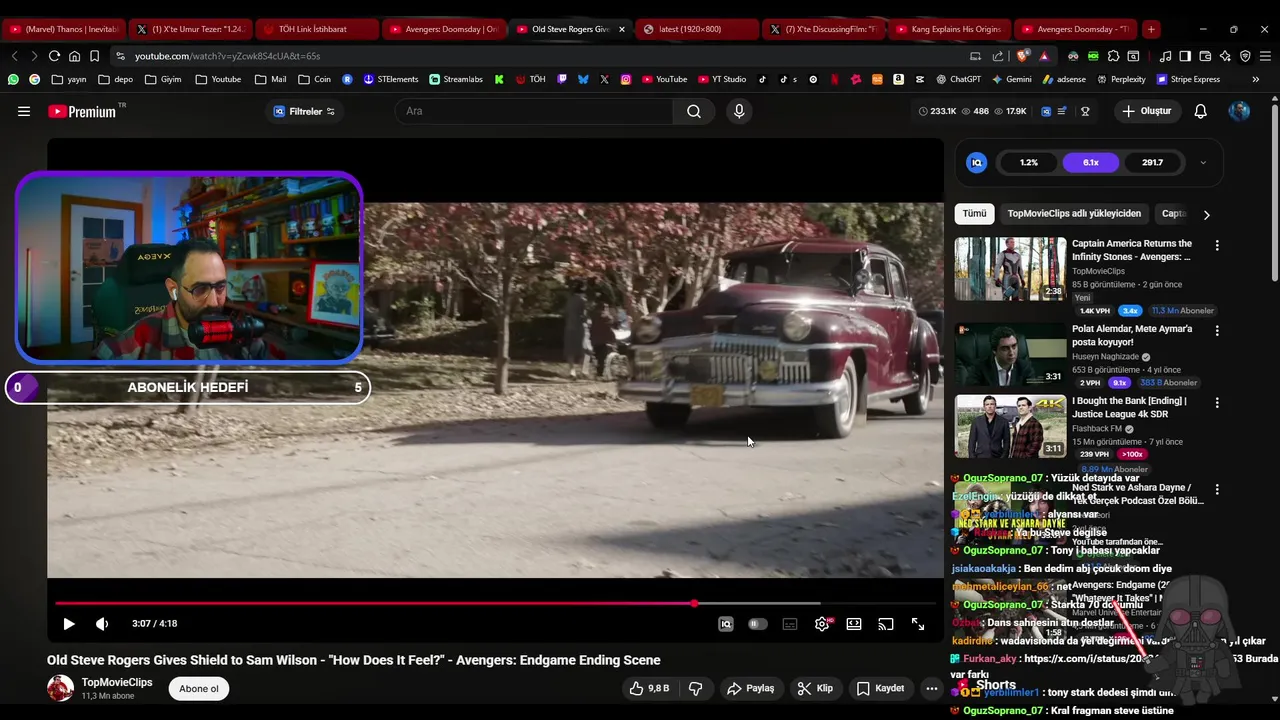The height and width of the screenshot is (720, 1280).
Task: Open I Bought the Bank Justice League thumbnail
Action: (x=1010, y=426)
